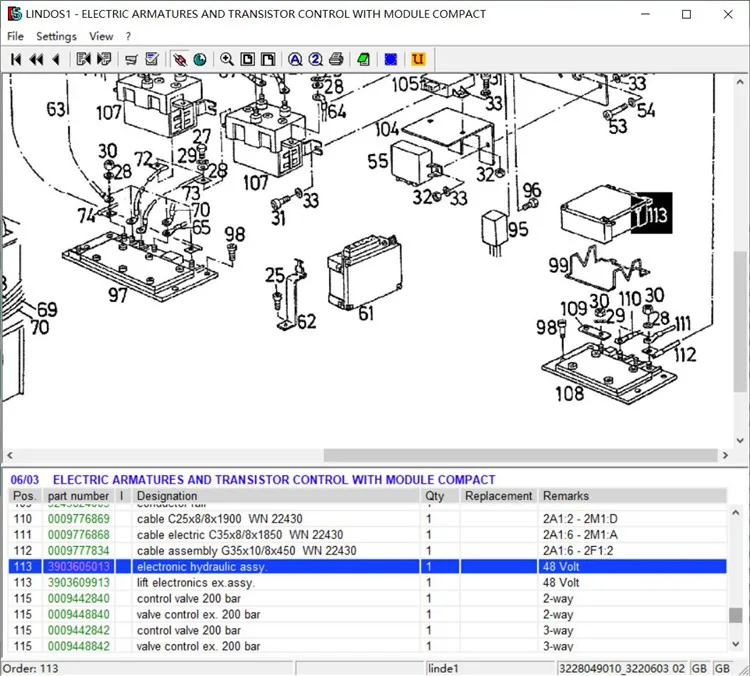Viewport: 750px width, 676px height.
Task: Open the View menu
Action: pos(101,36)
